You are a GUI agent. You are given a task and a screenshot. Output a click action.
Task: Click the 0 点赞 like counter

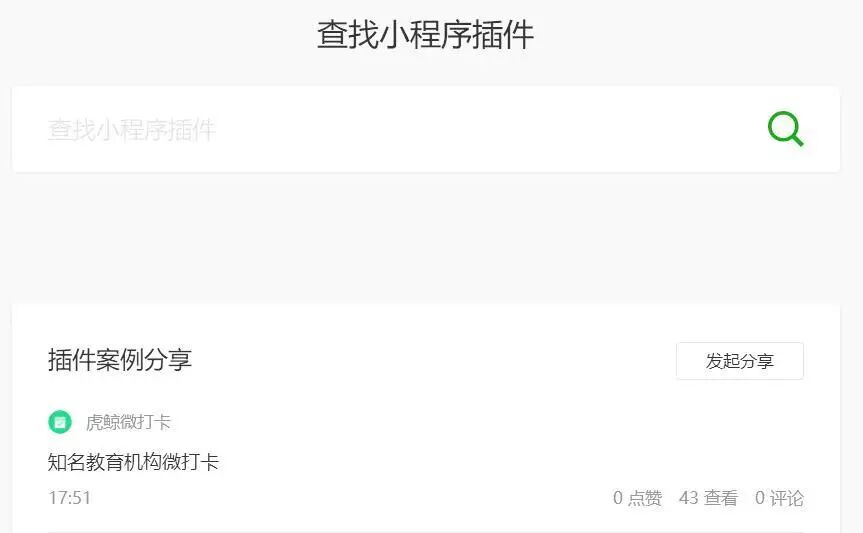637,498
